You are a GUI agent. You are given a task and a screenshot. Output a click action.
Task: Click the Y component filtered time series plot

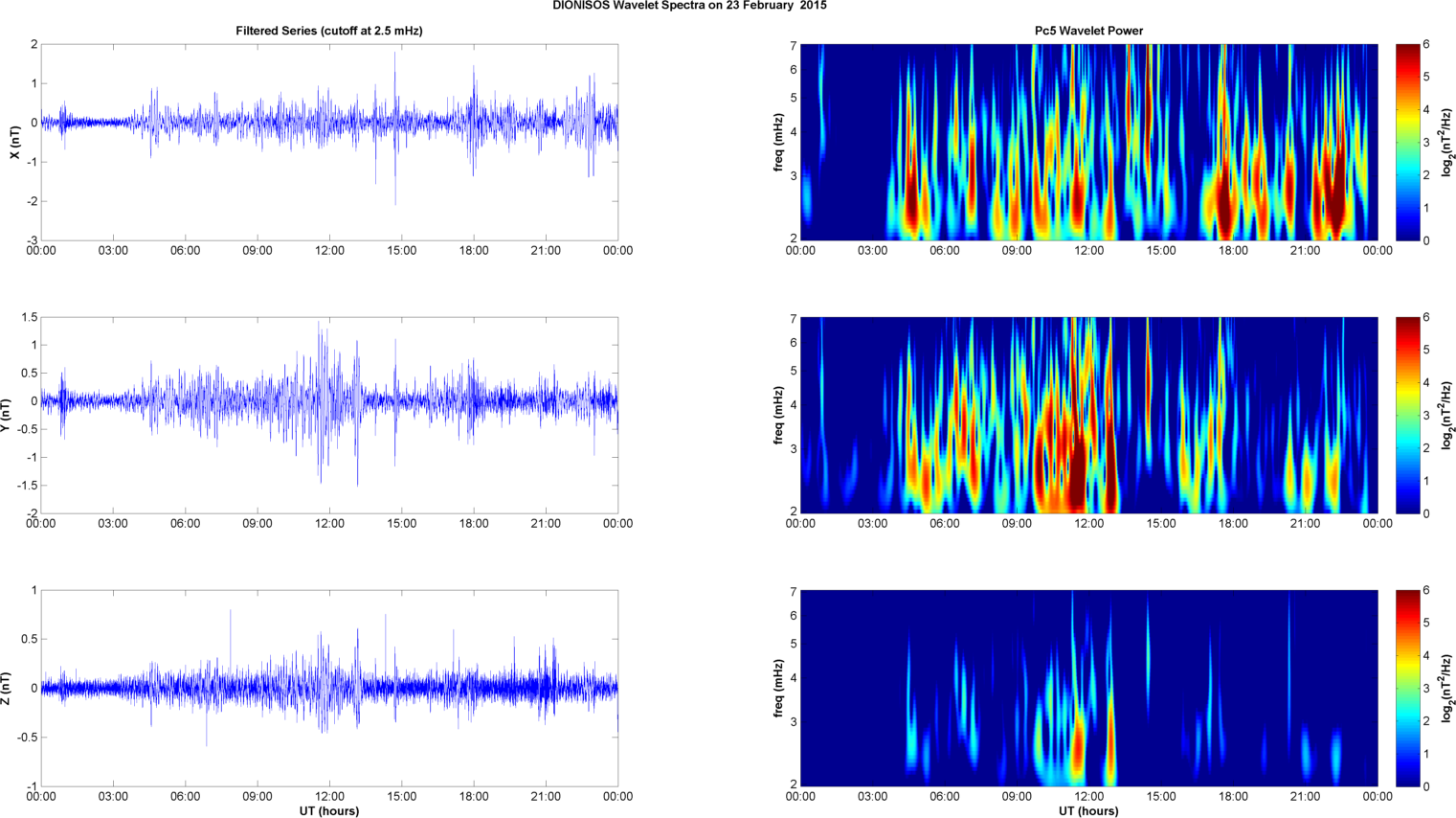click(x=329, y=415)
